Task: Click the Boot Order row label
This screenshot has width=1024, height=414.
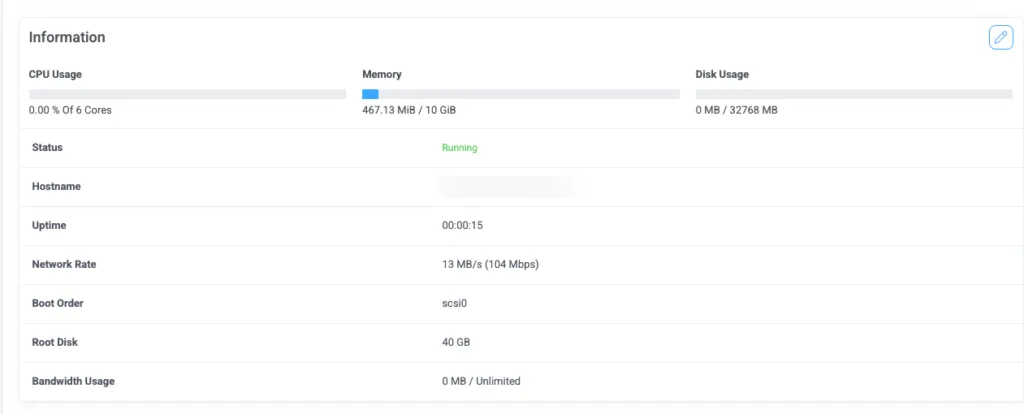Action: (x=58, y=304)
